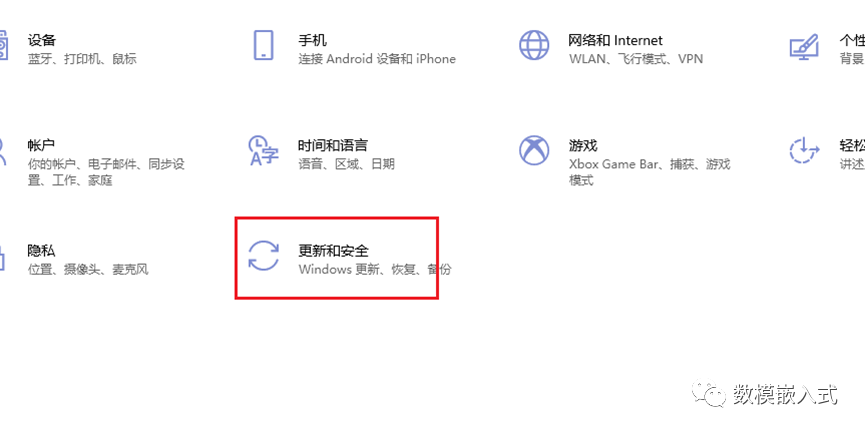Screen dimensions: 865x432
Task: Open the 隐私 settings heading
Action: pyautogui.click(x=41, y=250)
